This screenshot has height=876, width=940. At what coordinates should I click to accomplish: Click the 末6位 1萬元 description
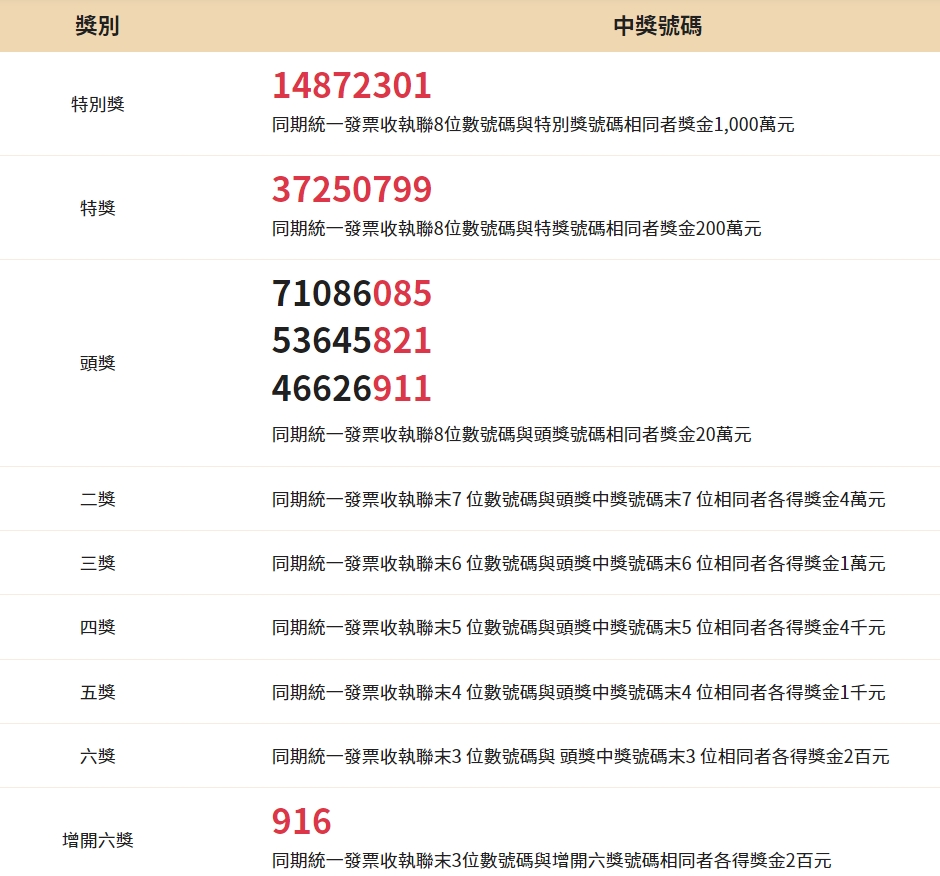[x=579, y=563]
